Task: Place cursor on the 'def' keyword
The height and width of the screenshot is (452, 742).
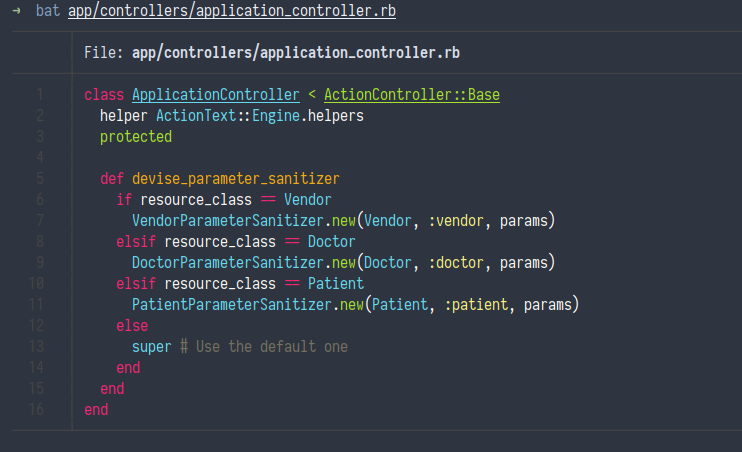Action: pyautogui.click(x=112, y=179)
